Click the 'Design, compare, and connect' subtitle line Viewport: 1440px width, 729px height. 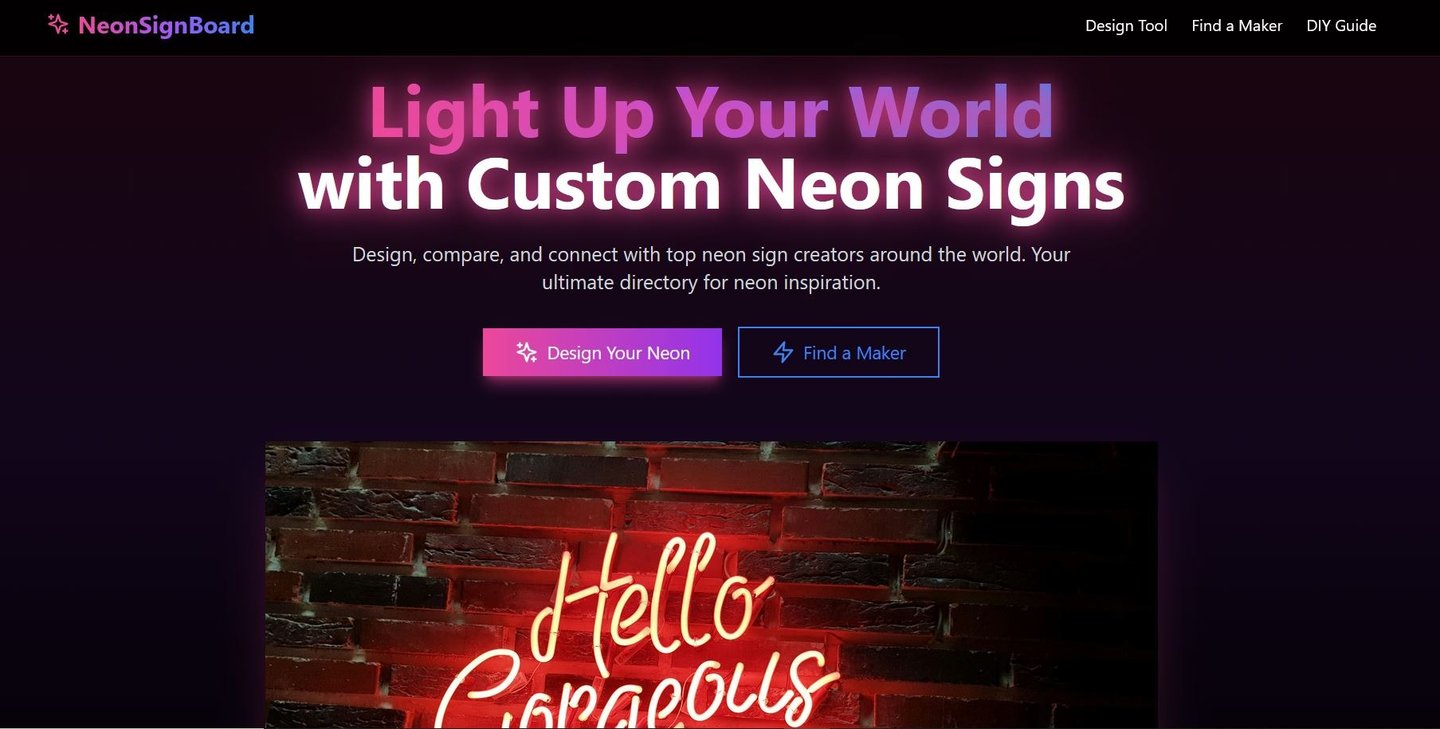pyautogui.click(x=711, y=254)
